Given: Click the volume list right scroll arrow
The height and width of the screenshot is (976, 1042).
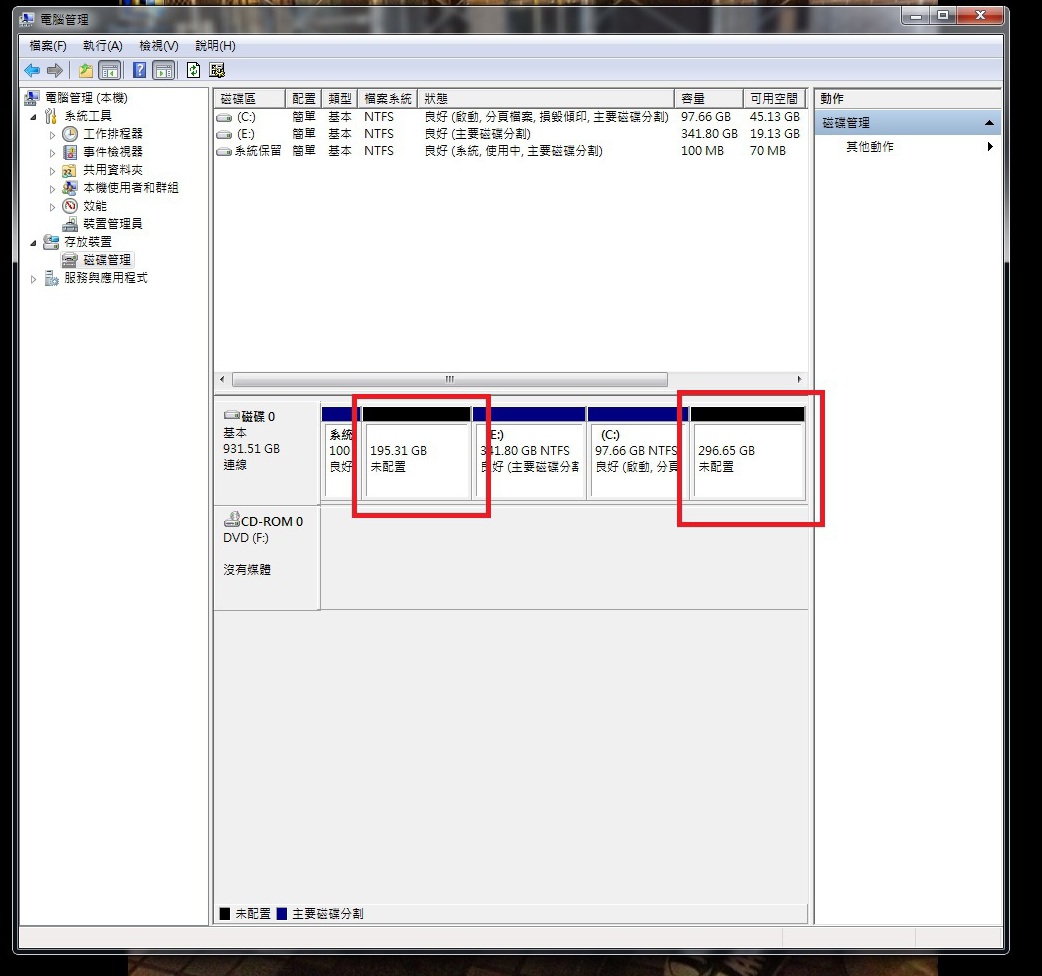Looking at the screenshot, I should click(799, 379).
